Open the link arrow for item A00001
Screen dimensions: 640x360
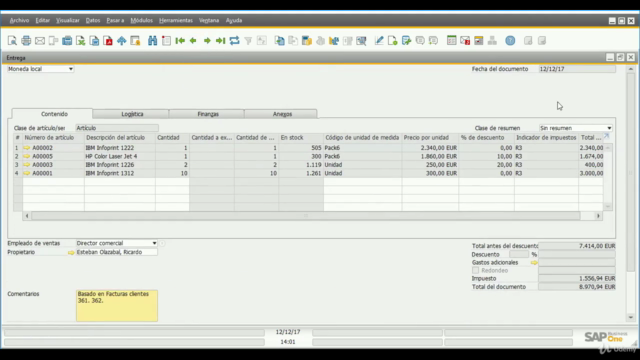point(27,173)
